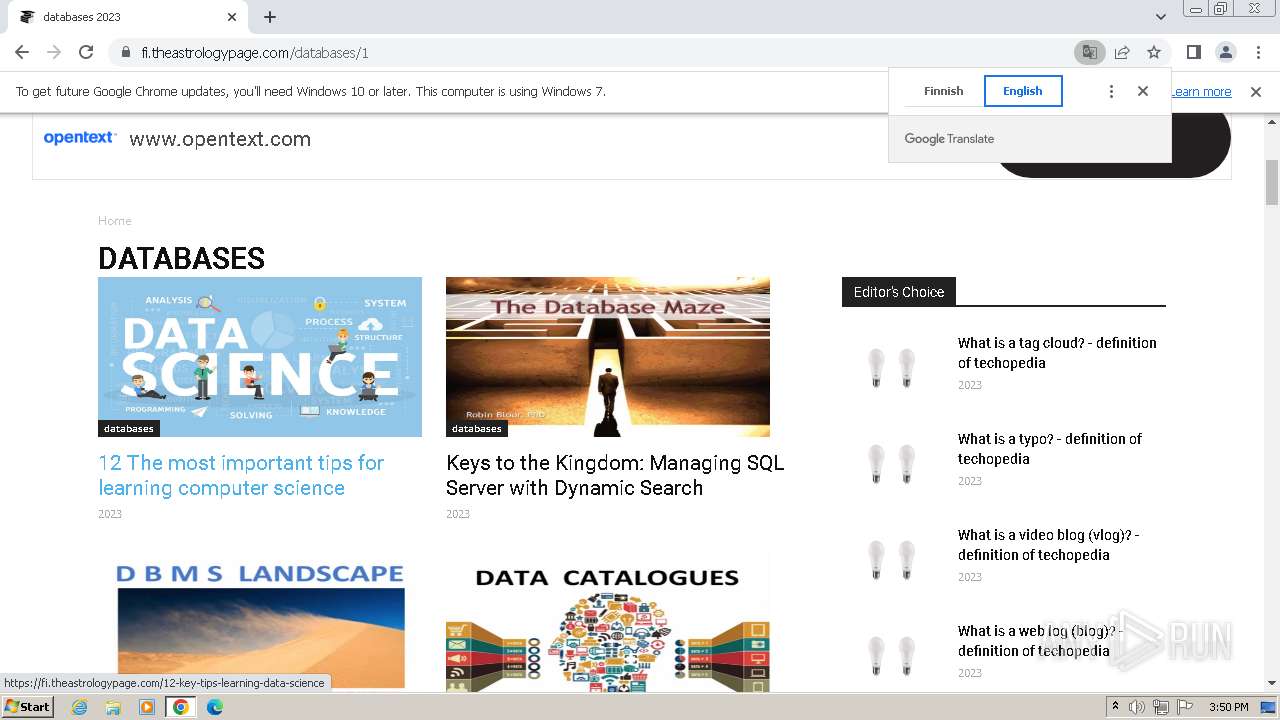Viewport: 1280px width, 720px height.
Task: Open new tab with plus button
Action: 270,17
